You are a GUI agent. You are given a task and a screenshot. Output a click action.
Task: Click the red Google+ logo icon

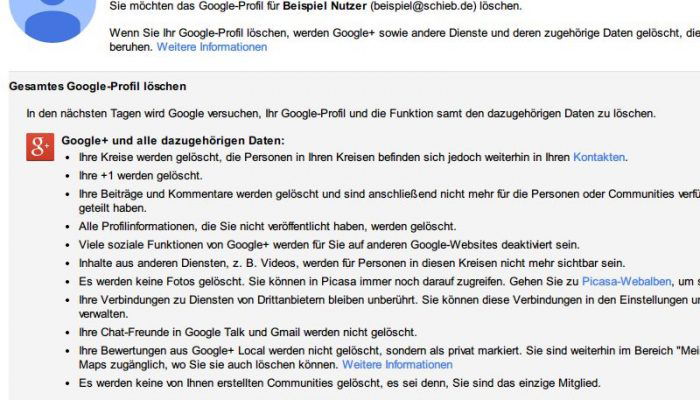40,146
